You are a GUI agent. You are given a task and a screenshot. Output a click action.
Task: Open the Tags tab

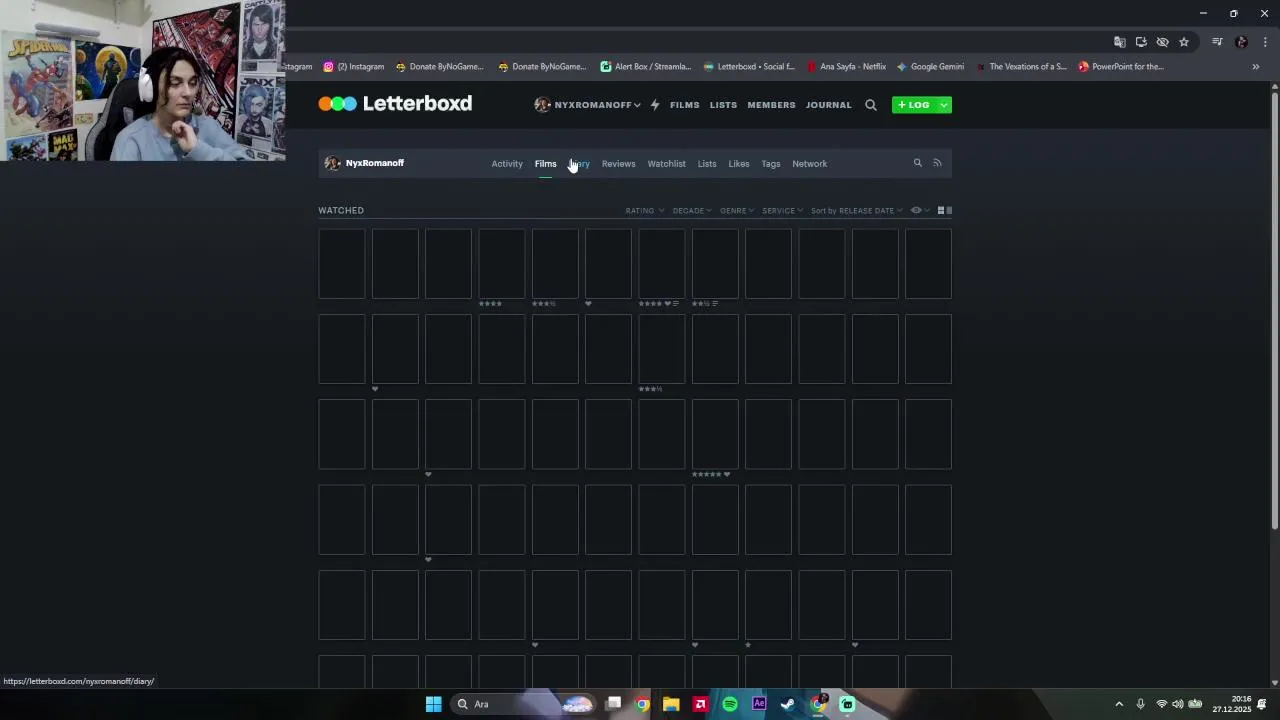[x=771, y=164]
